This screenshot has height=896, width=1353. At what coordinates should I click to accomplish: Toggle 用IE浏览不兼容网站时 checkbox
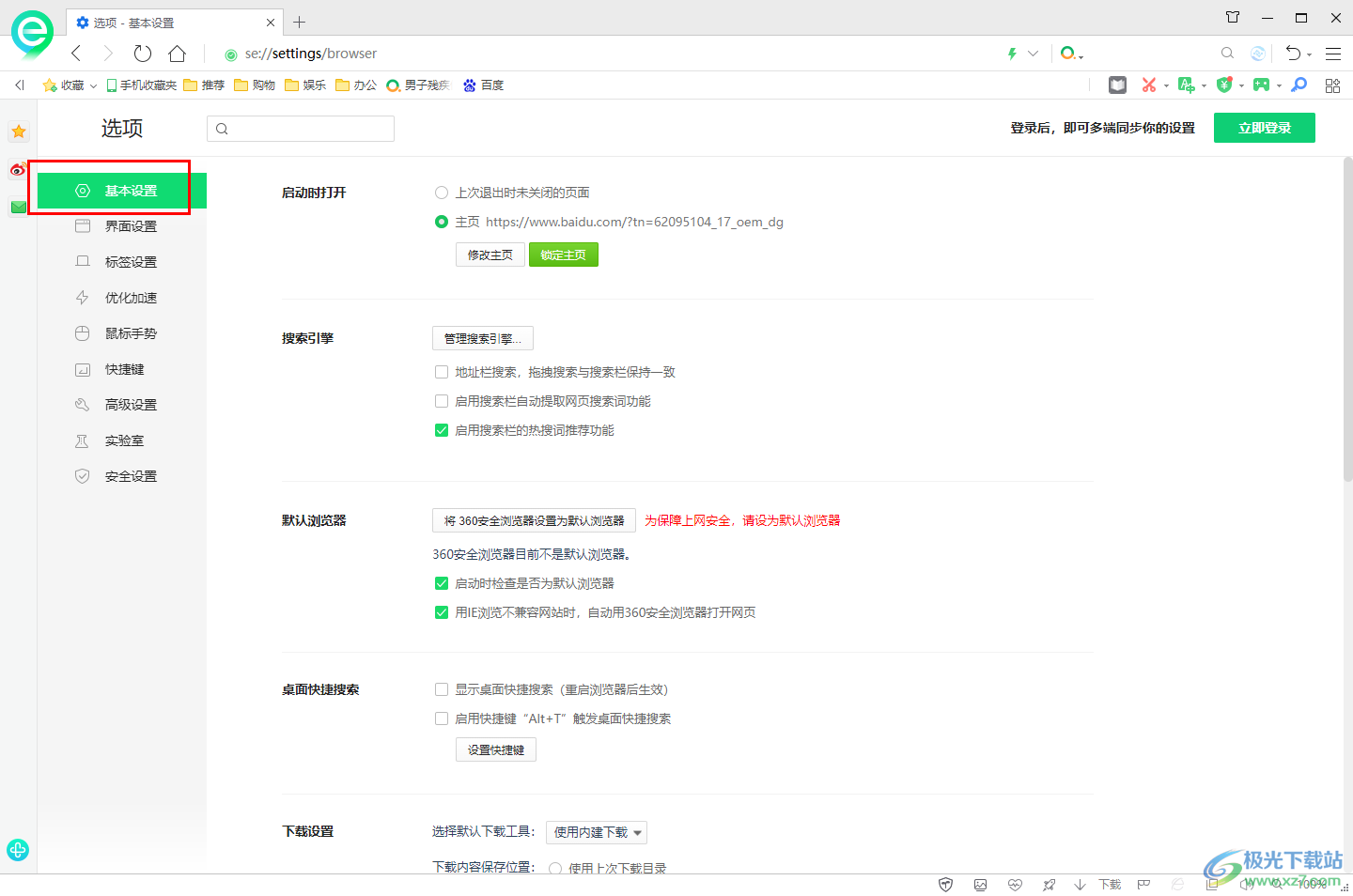tap(442, 612)
